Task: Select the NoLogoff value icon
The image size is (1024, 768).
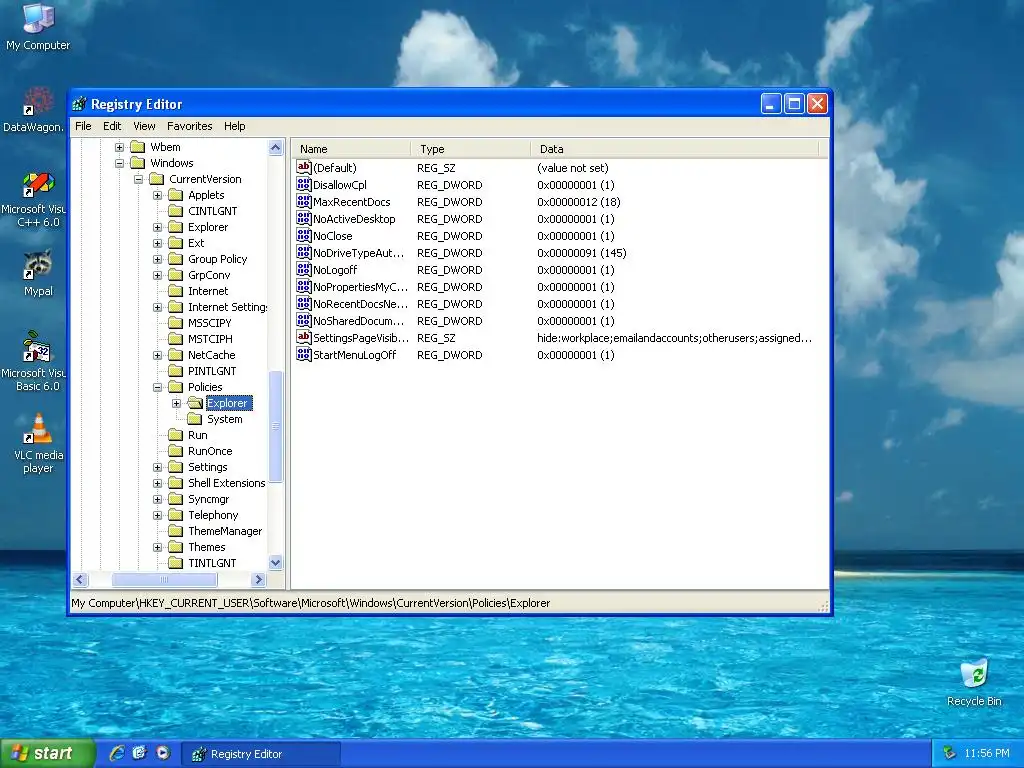Action: pos(304,270)
